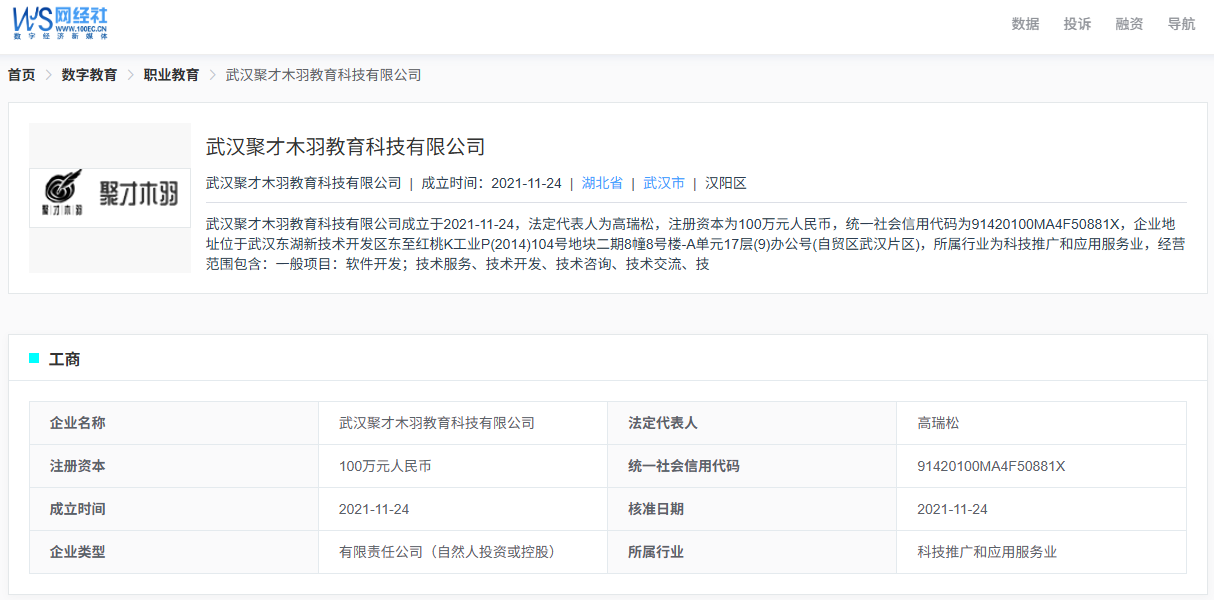Viewport: 1214px width, 600px height.
Task: Click the 100万元人民币 value cell
Action: tap(463, 466)
